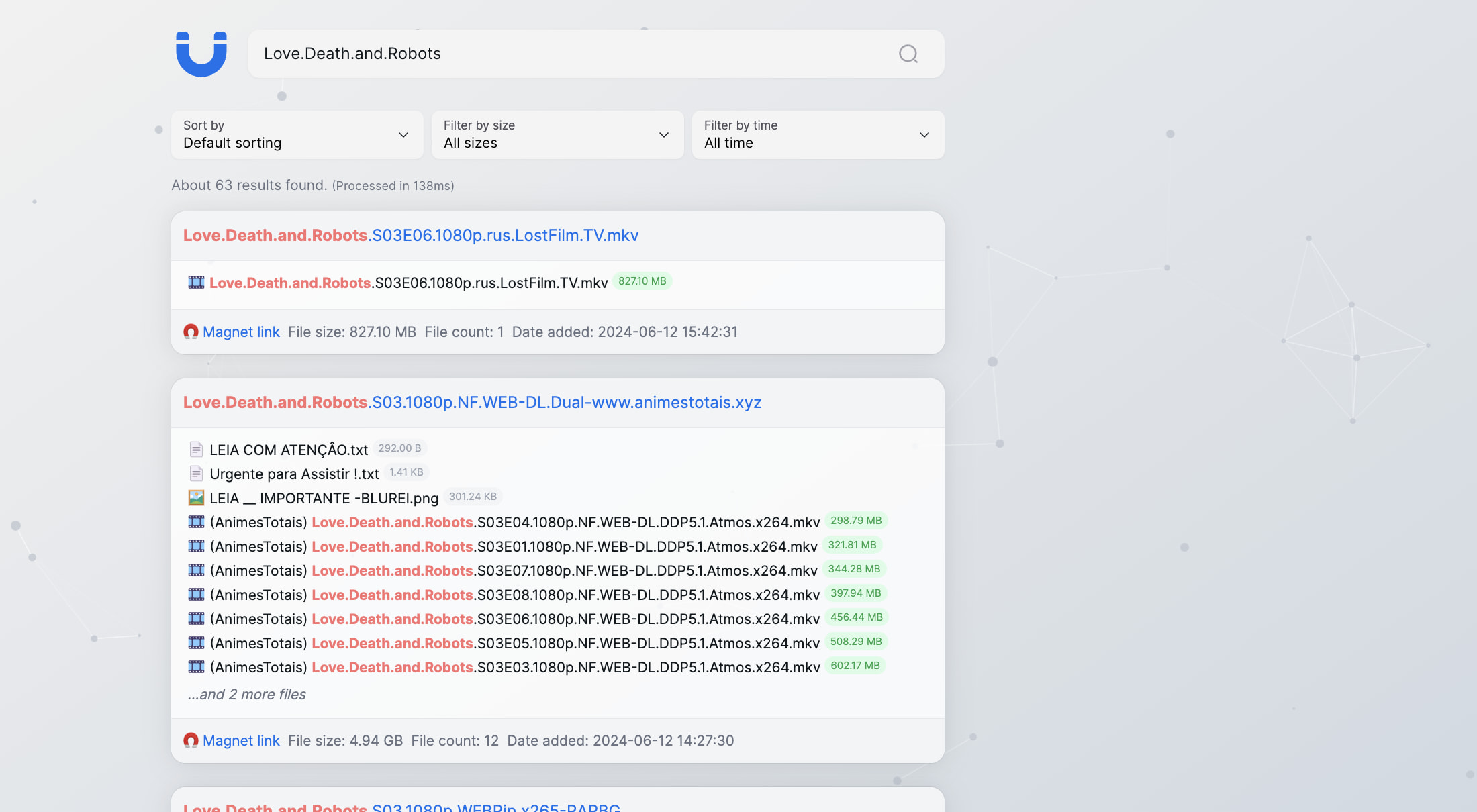Click the 292.00 B size badge
The image size is (1477, 812).
click(399, 448)
